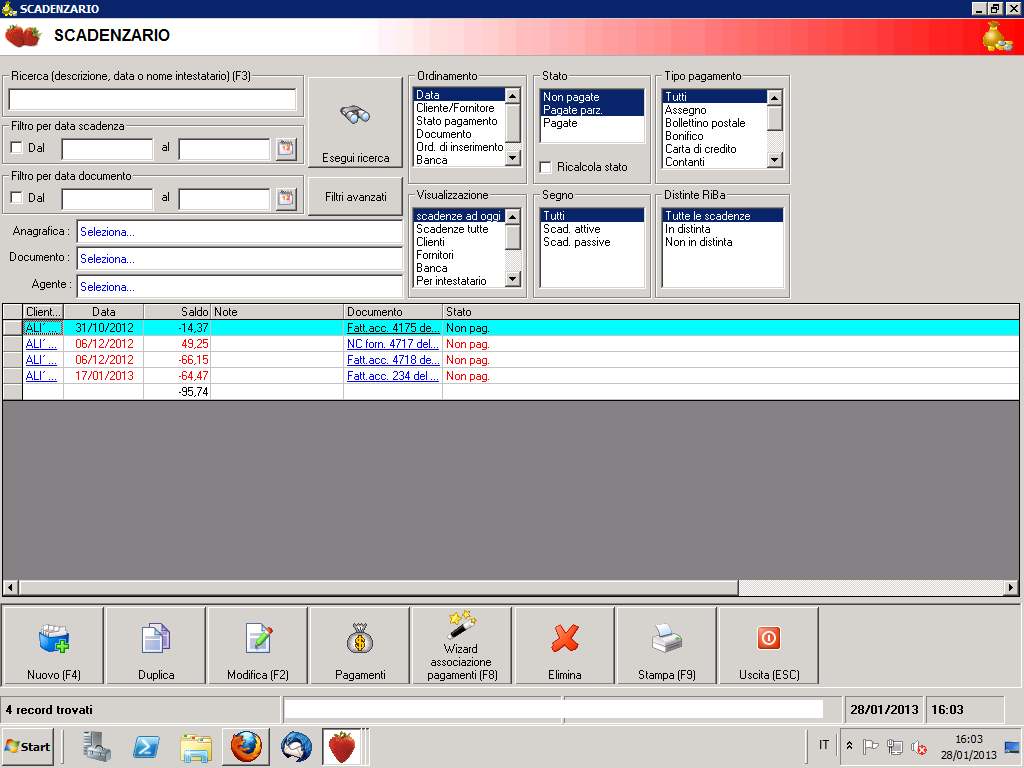Viewport: 1024px width, 768px height.
Task: Open file explorer folder in taskbar
Action: click(196, 747)
